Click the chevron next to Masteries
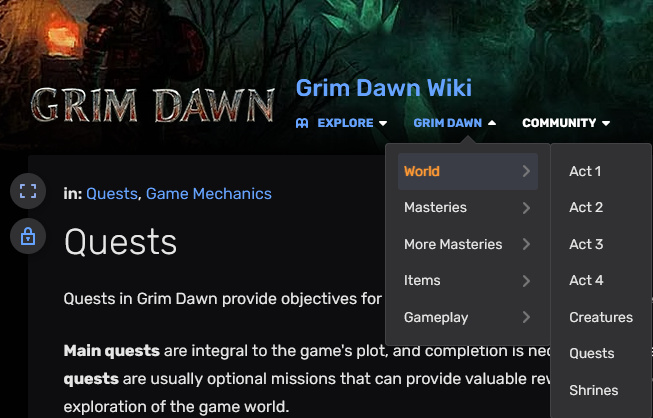 526,207
